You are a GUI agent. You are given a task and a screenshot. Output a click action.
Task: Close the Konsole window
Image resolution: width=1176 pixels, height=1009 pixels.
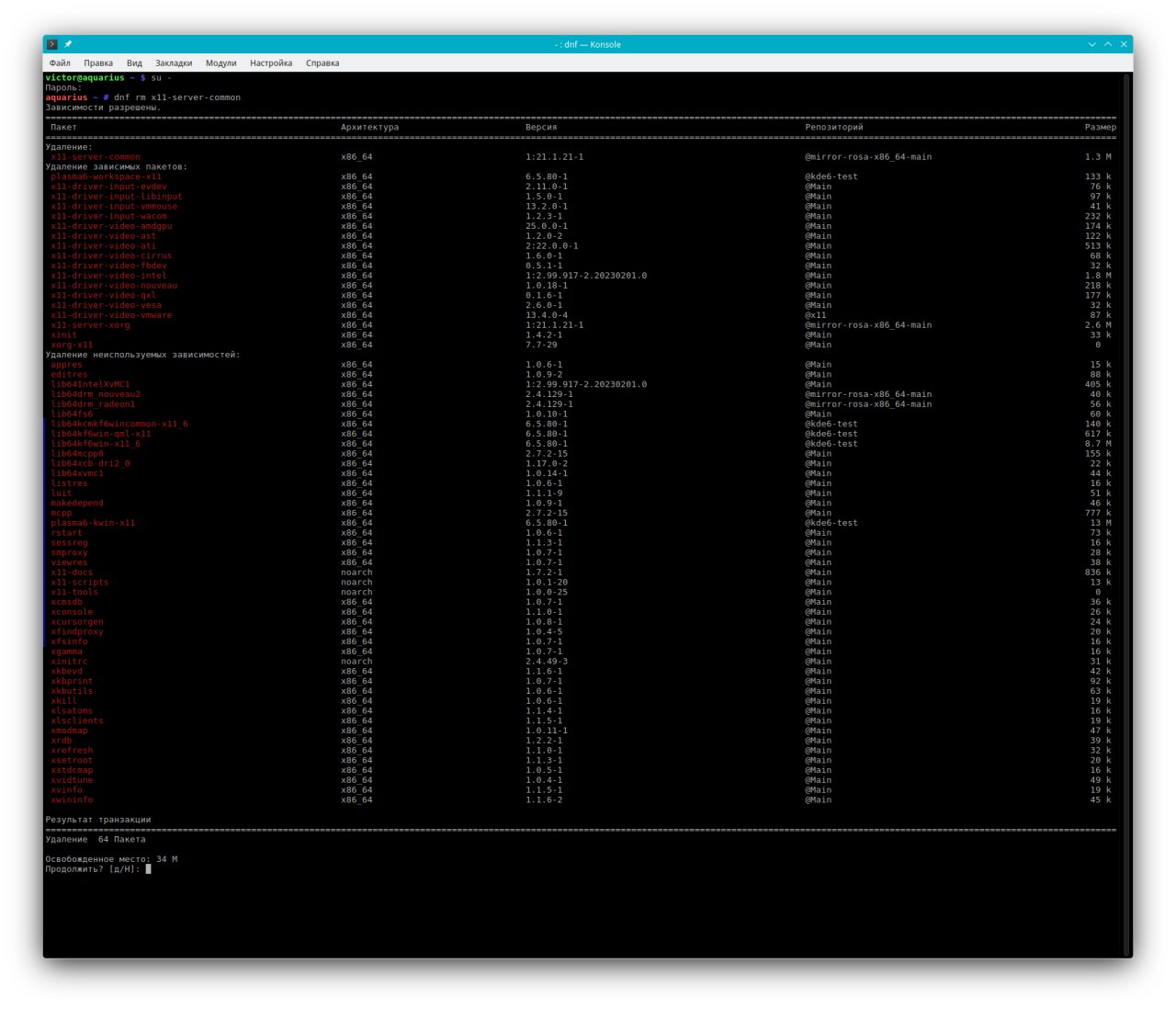click(1123, 44)
